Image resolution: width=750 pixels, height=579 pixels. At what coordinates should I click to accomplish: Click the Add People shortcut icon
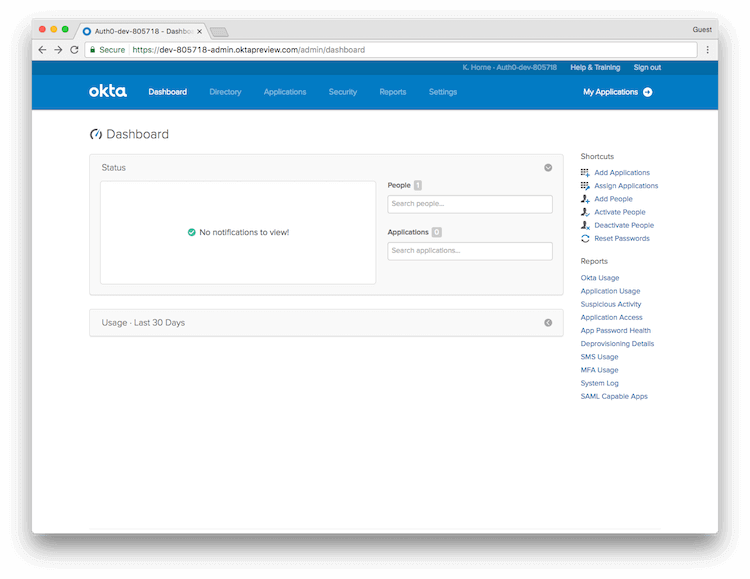pyautogui.click(x=585, y=199)
